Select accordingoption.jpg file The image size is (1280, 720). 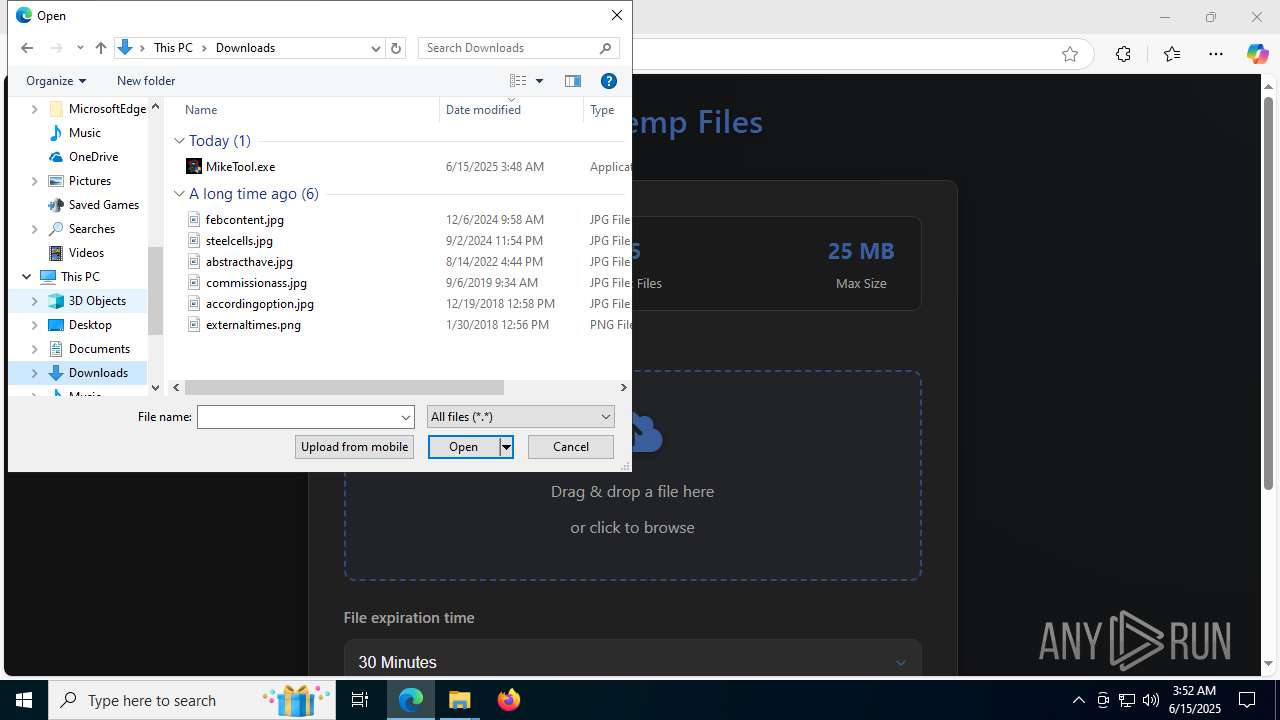260,304
